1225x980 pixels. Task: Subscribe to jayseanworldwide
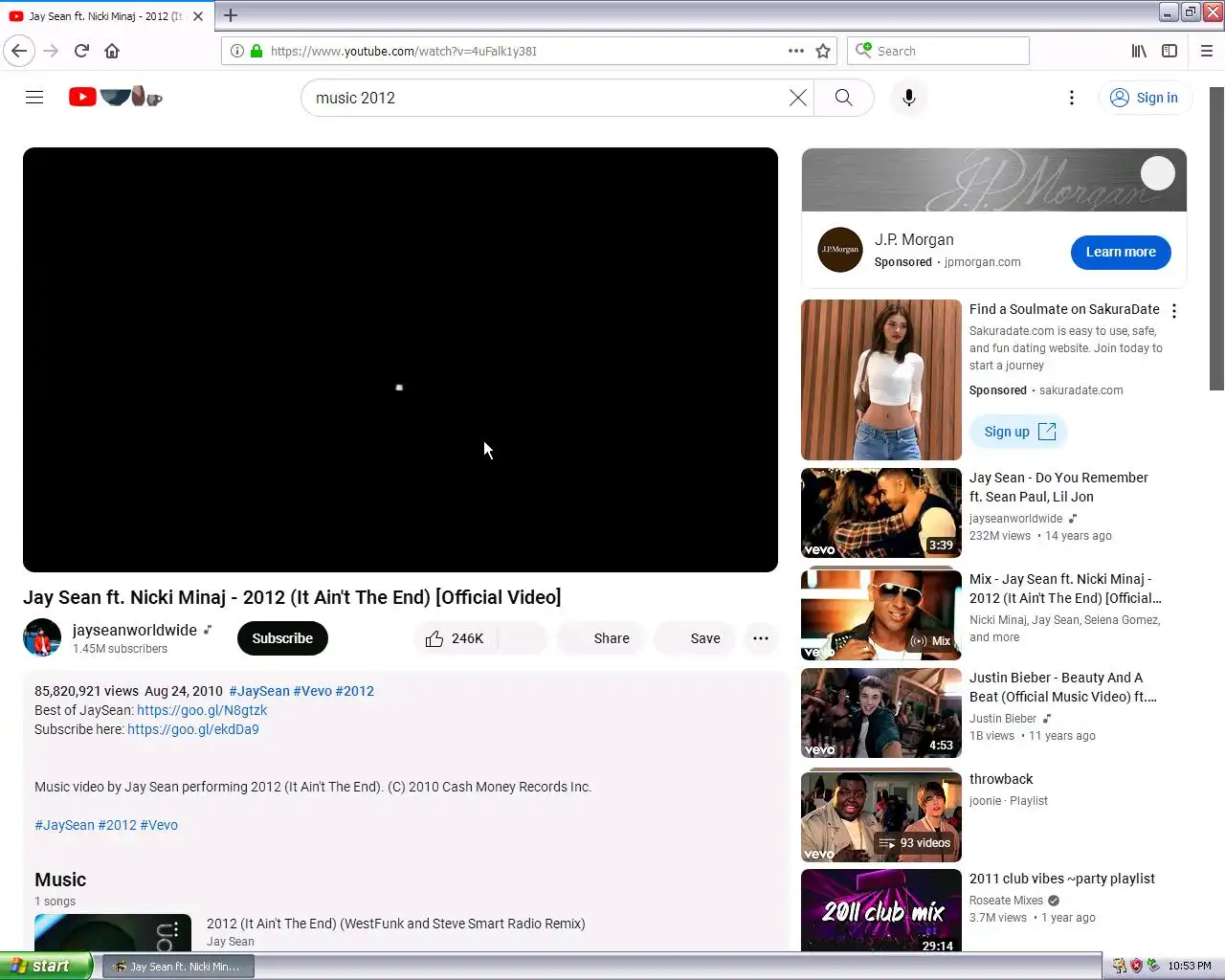click(282, 638)
